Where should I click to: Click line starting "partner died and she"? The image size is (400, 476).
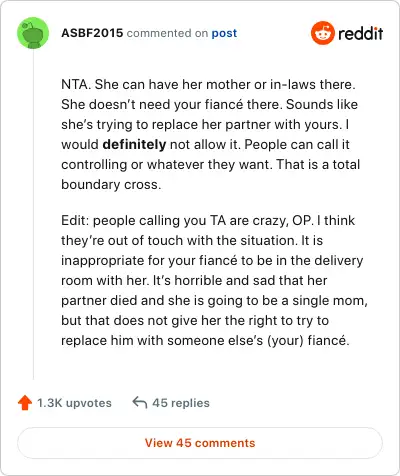(214, 301)
